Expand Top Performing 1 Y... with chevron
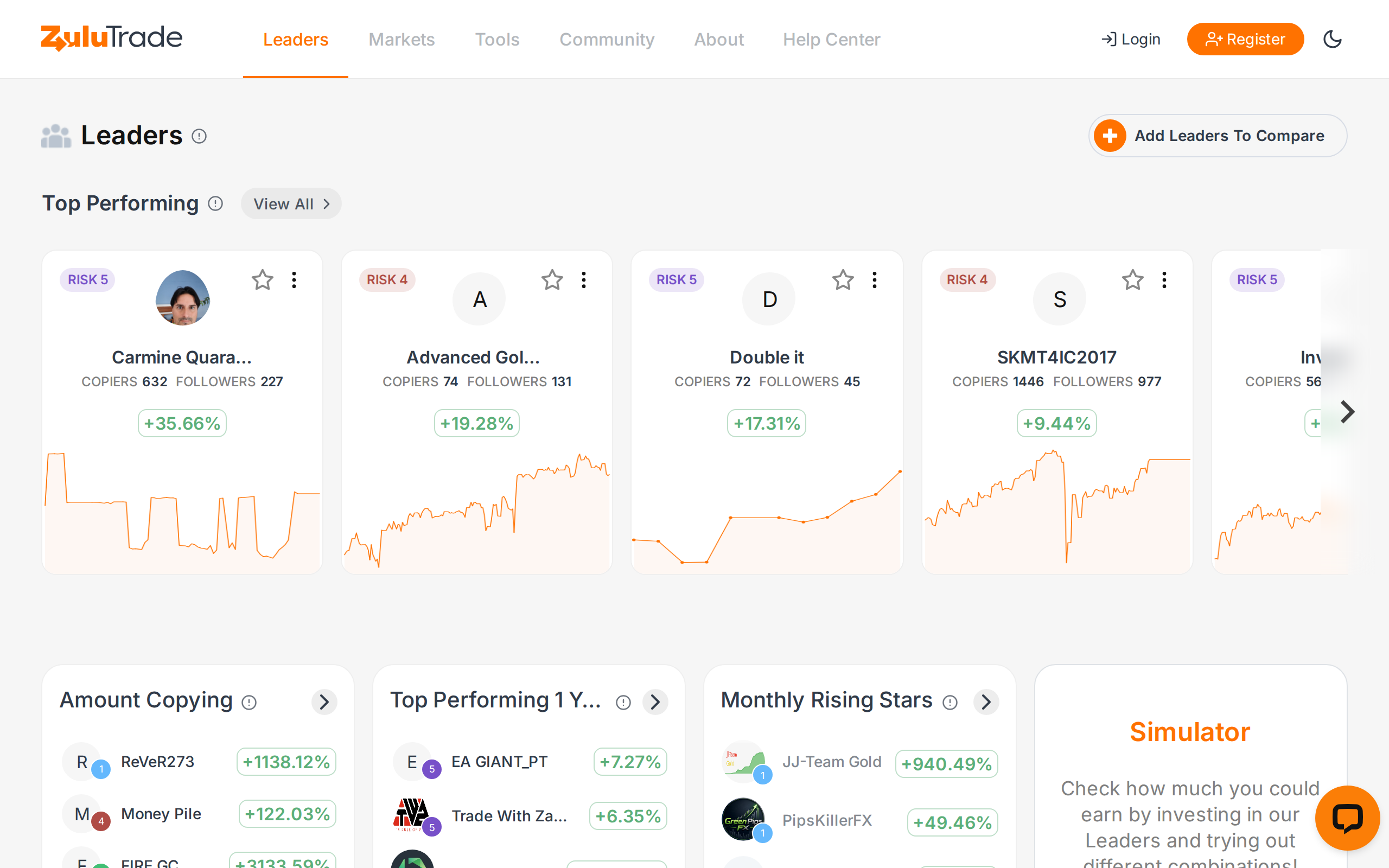The height and width of the screenshot is (868, 1389). (x=655, y=701)
